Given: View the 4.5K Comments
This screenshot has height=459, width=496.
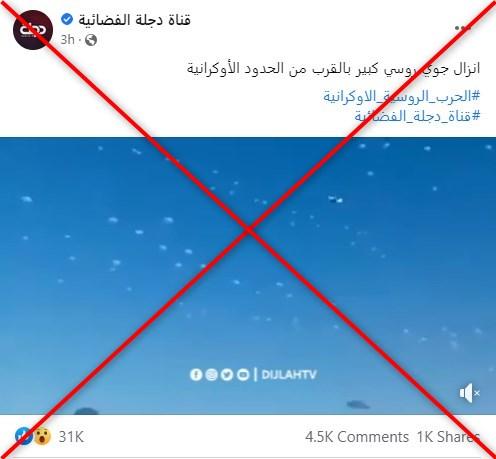Looking at the screenshot, I should click(357, 437).
